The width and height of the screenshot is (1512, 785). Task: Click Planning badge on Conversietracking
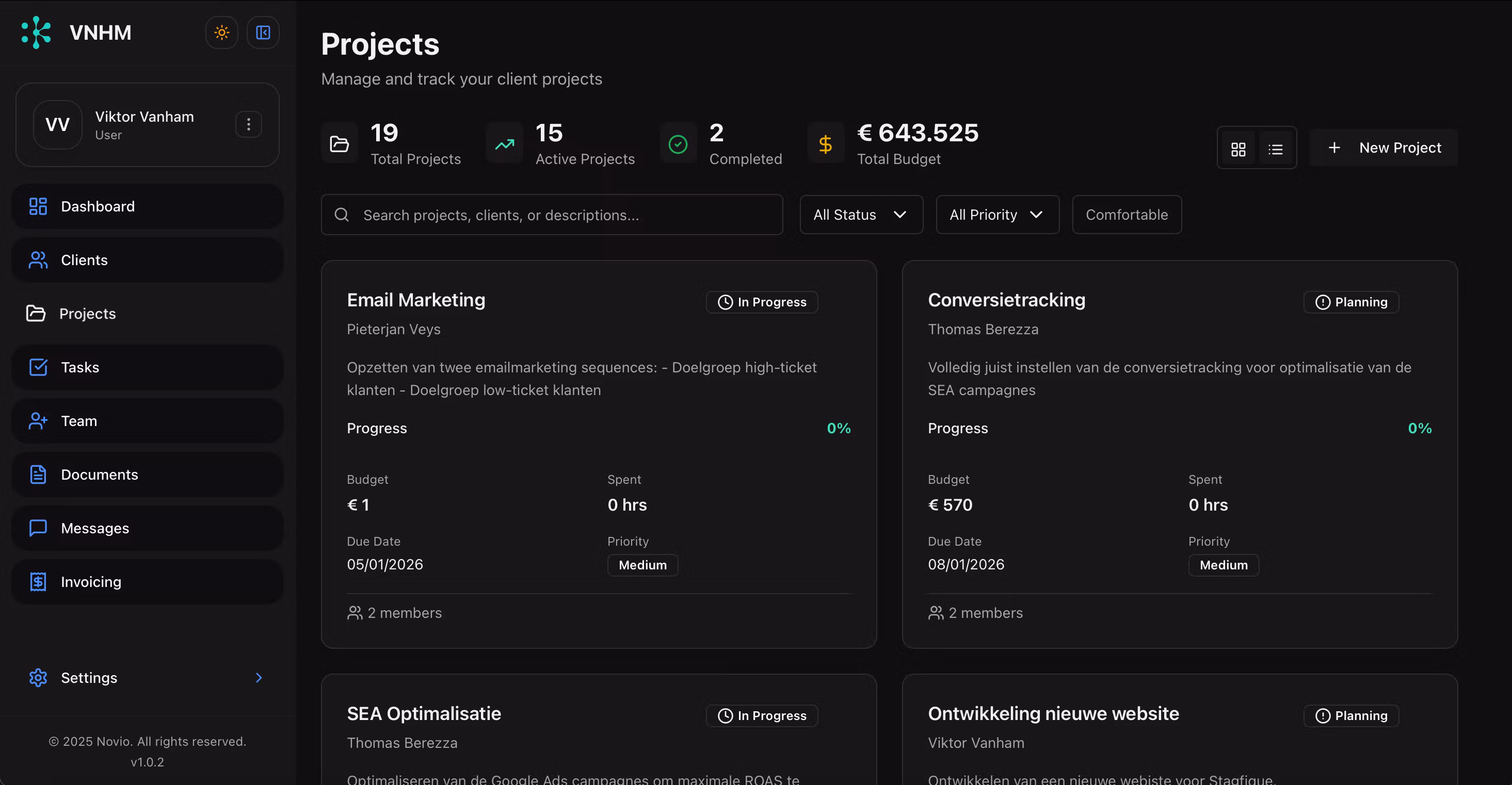point(1351,302)
